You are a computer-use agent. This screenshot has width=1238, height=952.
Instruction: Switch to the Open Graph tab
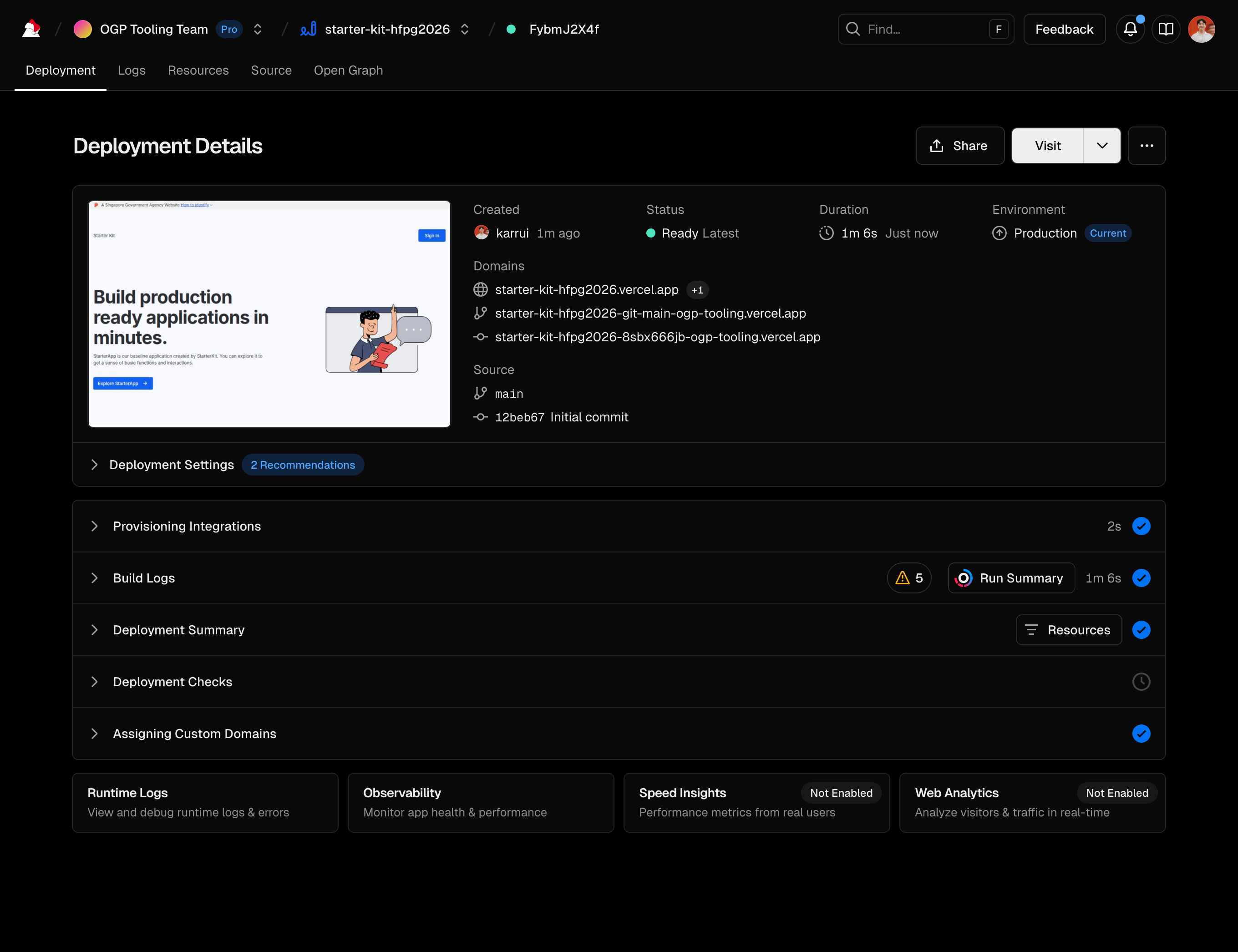348,70
